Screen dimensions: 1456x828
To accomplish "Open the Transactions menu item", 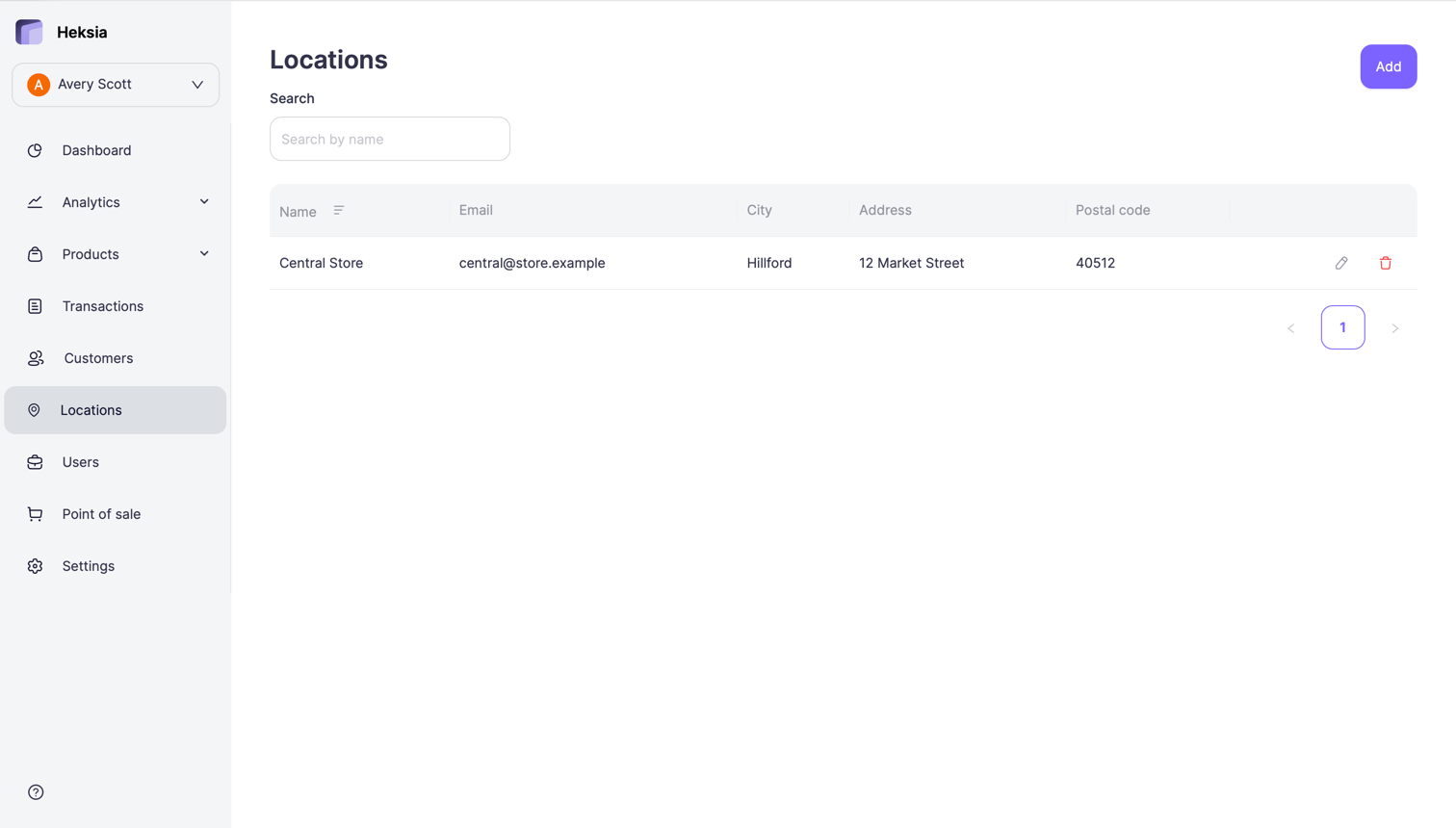I will 102,306.
